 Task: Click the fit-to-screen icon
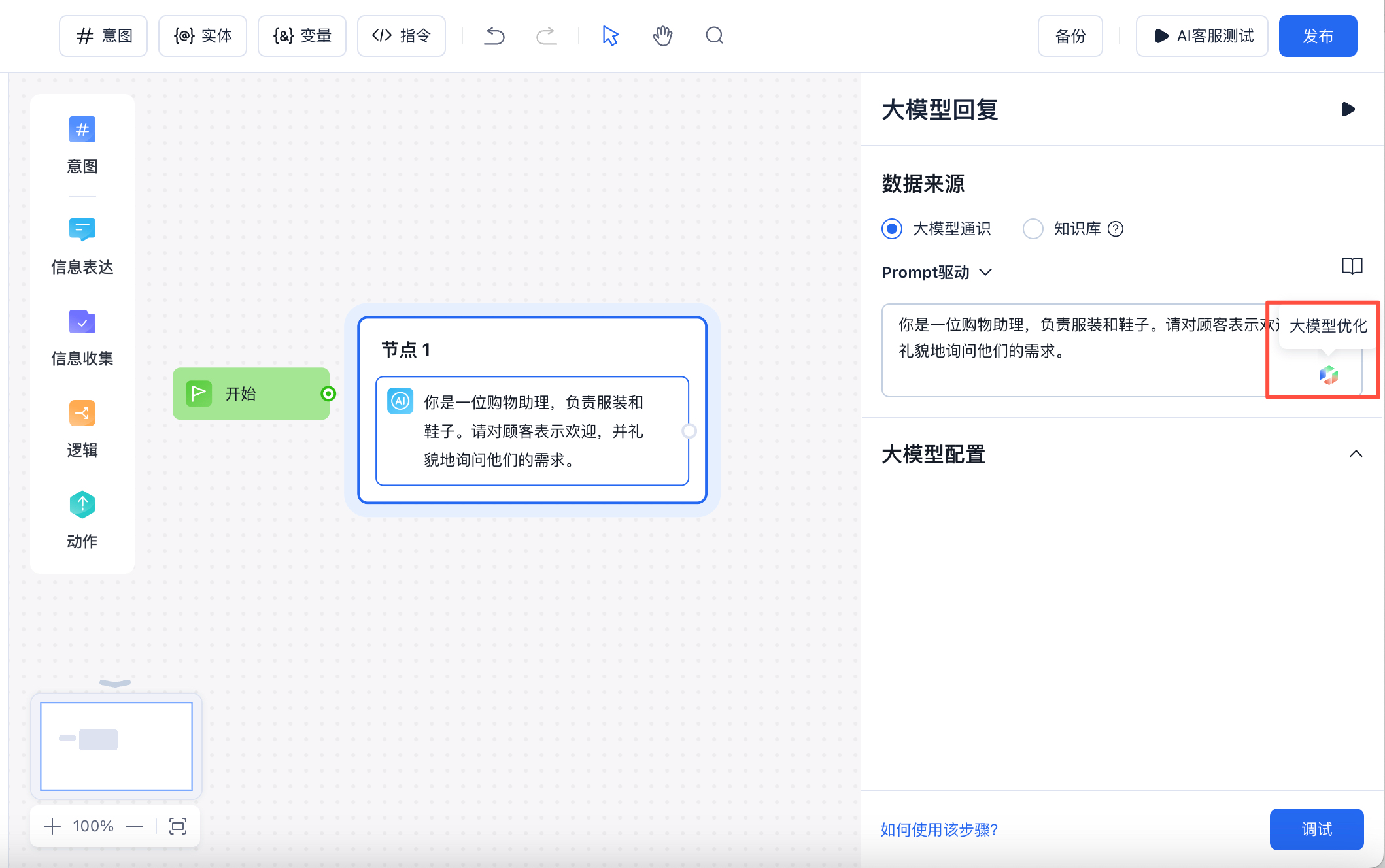pos(178,826)
